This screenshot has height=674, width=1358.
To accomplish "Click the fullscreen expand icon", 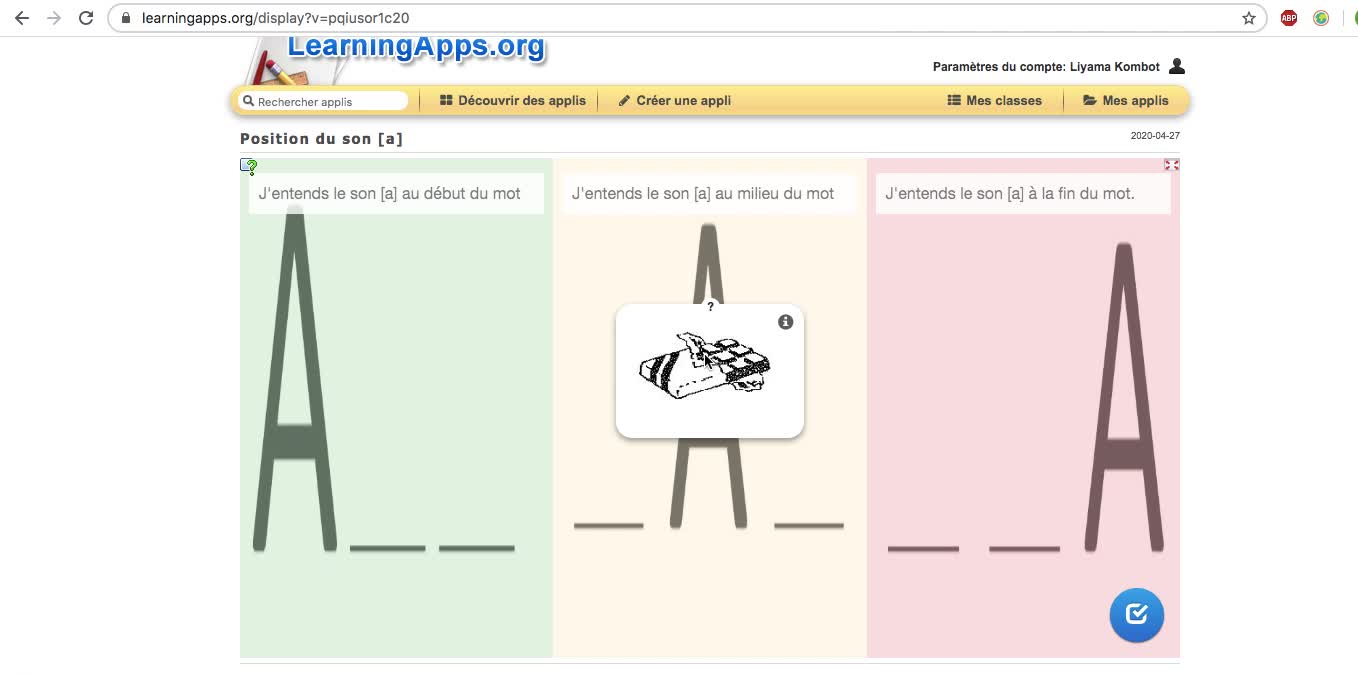I will 1171,165.
